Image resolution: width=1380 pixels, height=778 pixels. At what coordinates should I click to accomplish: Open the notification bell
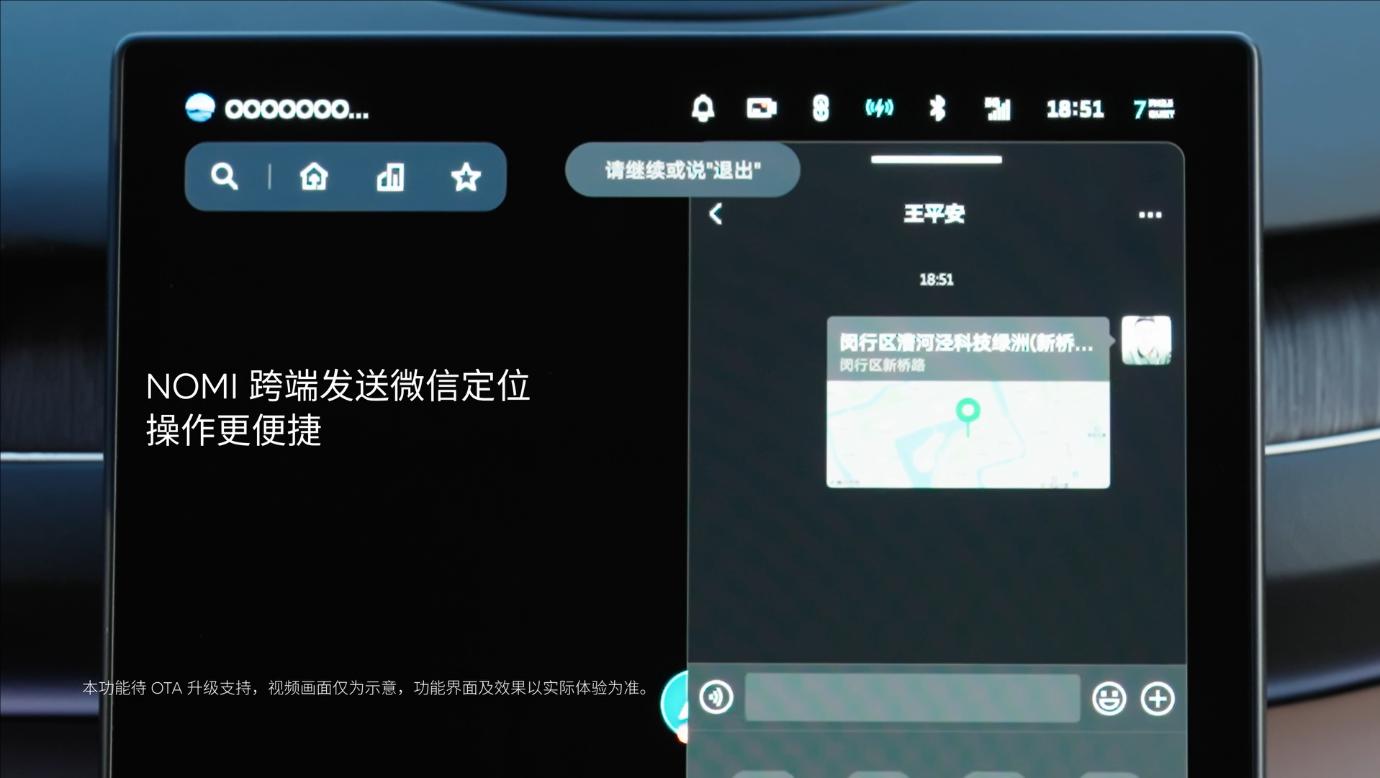pos(703,108)
